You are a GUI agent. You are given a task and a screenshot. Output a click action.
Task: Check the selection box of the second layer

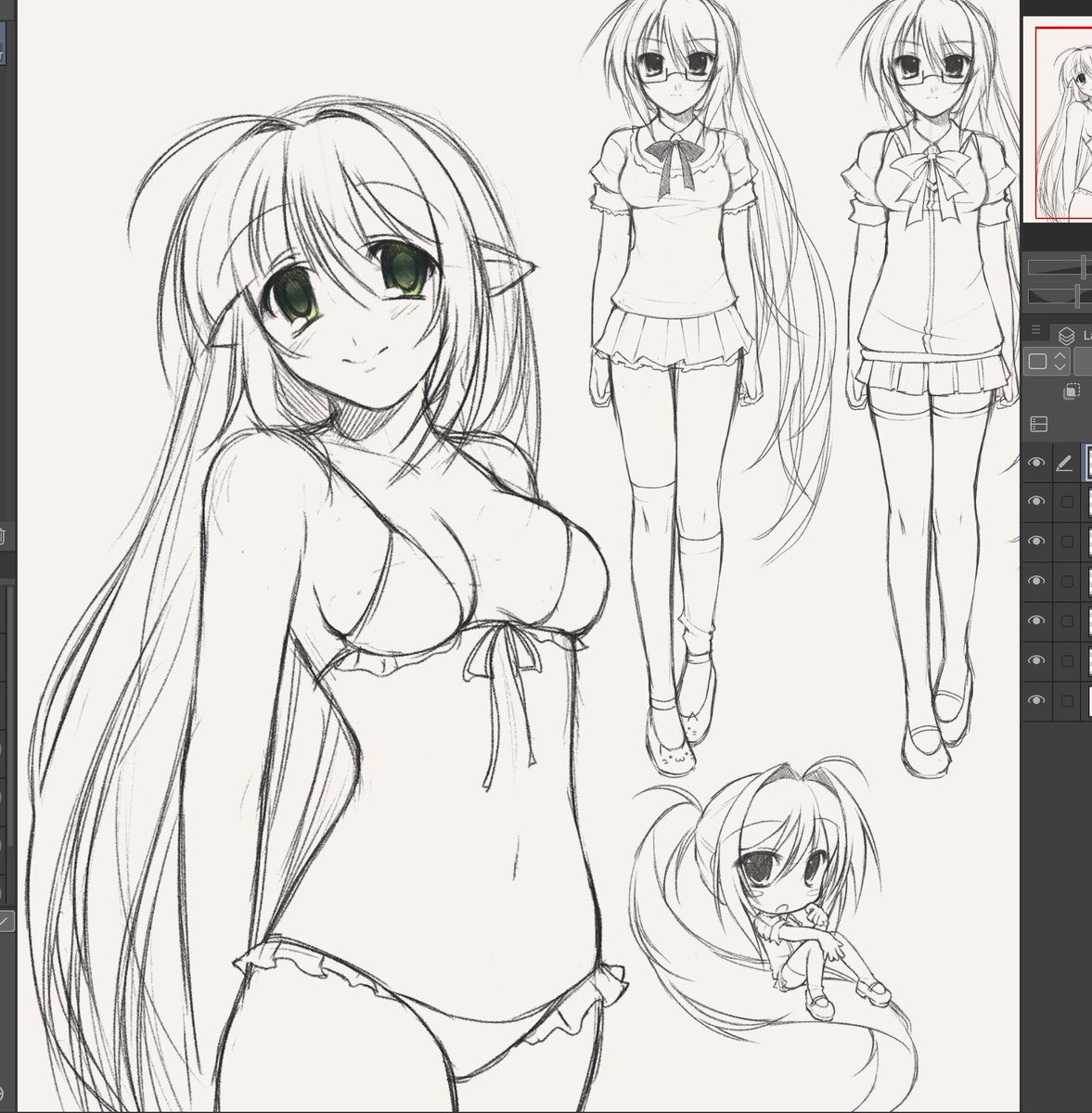coord(1067,502)
